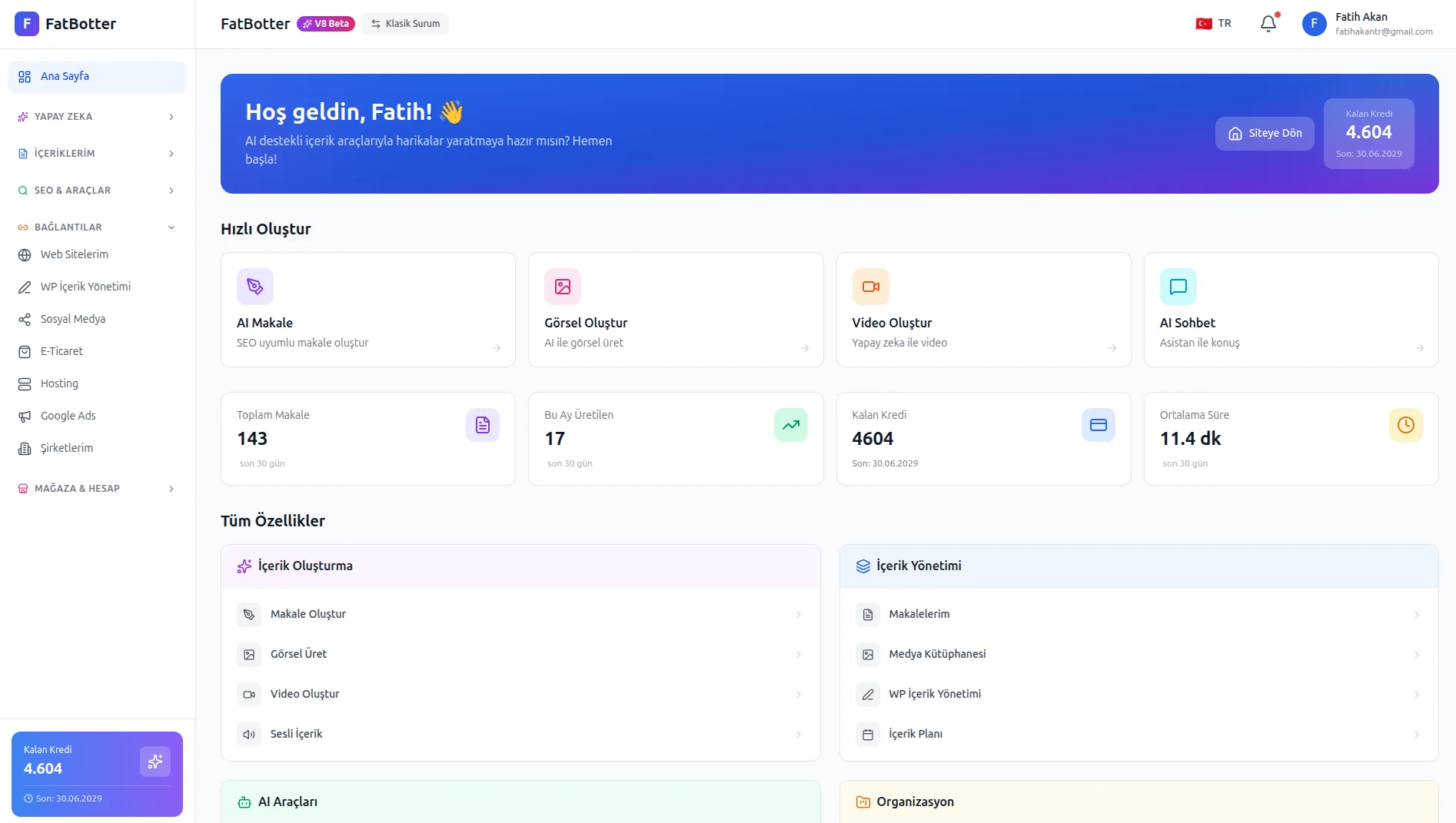Click the Ortalama Süre clock icon
Viewport: 1456px width, 823px height.
coord(1405,425)
